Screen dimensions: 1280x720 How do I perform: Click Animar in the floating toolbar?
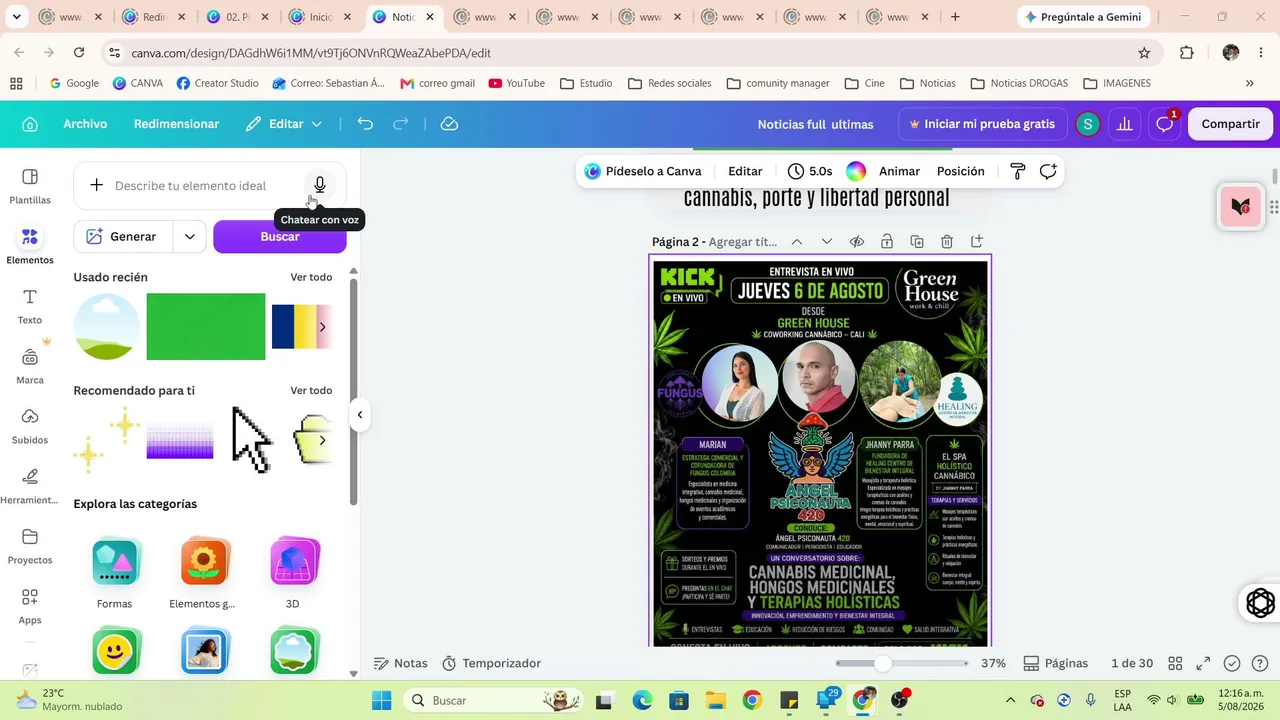(899, 171)
